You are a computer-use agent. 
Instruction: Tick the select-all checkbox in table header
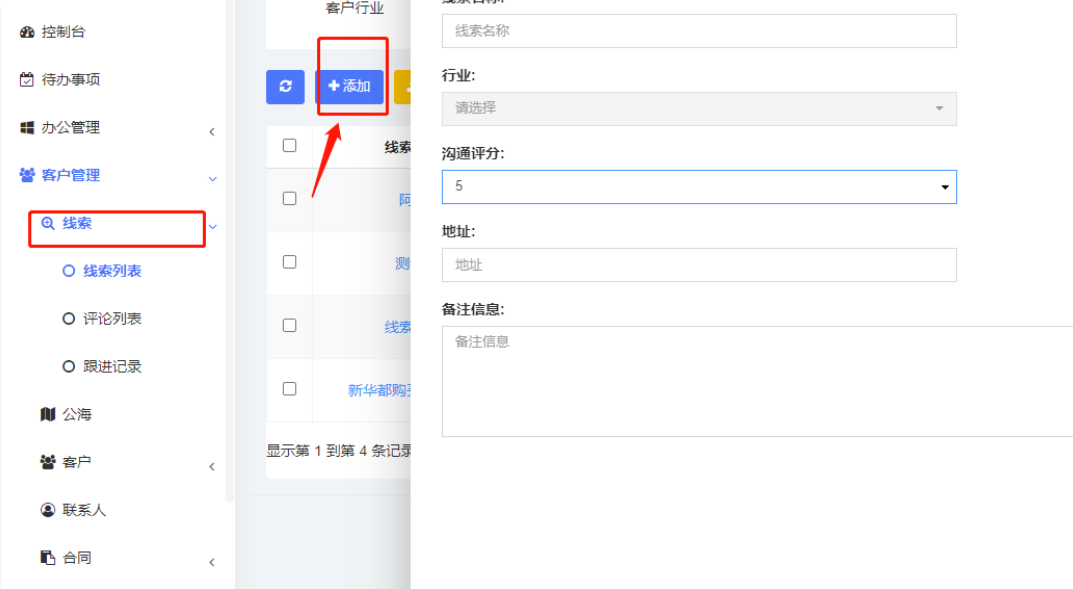click(x=289, y=146)
